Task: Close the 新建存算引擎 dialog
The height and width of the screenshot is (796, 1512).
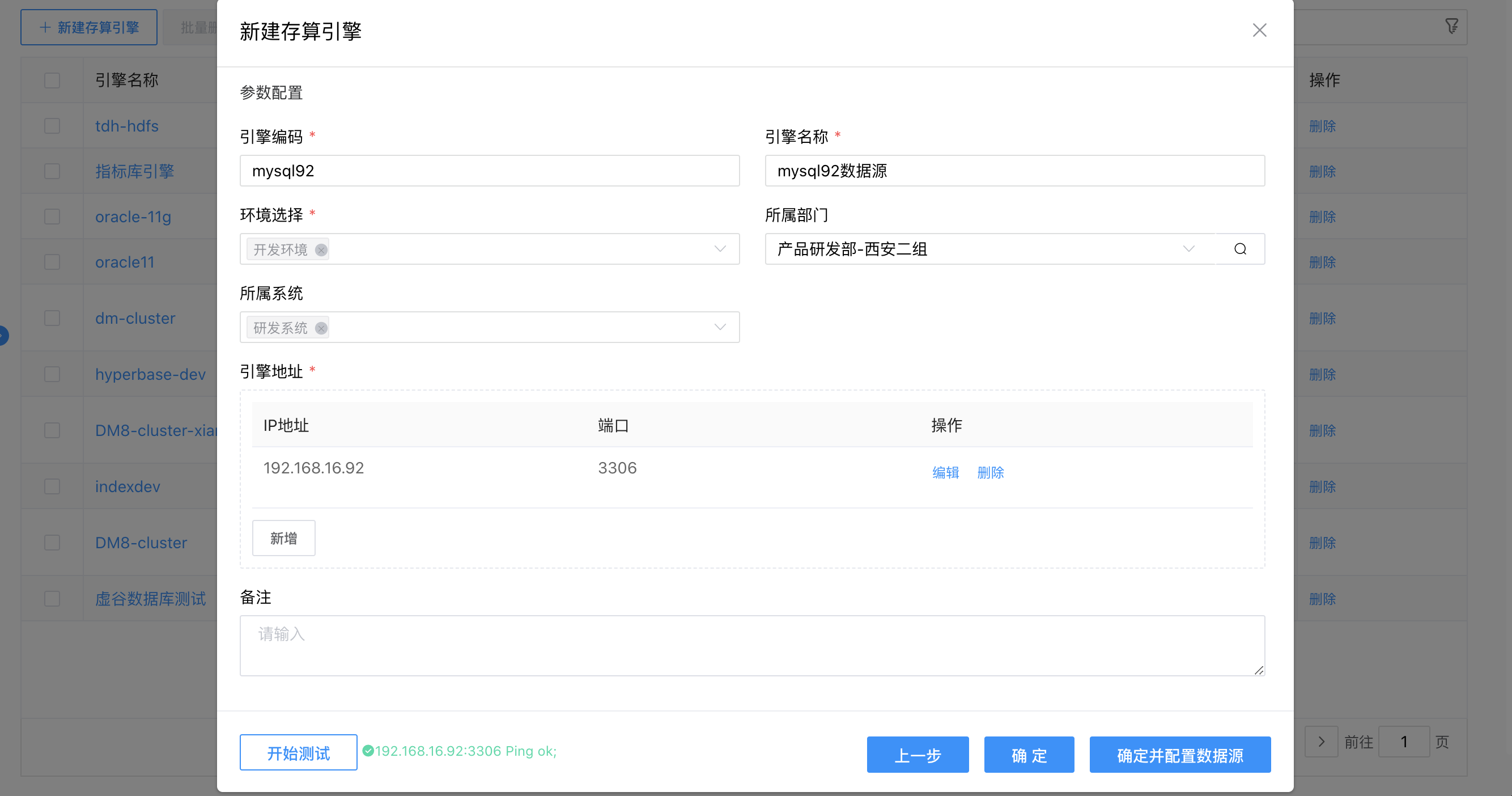Action: pos(1259,30)
